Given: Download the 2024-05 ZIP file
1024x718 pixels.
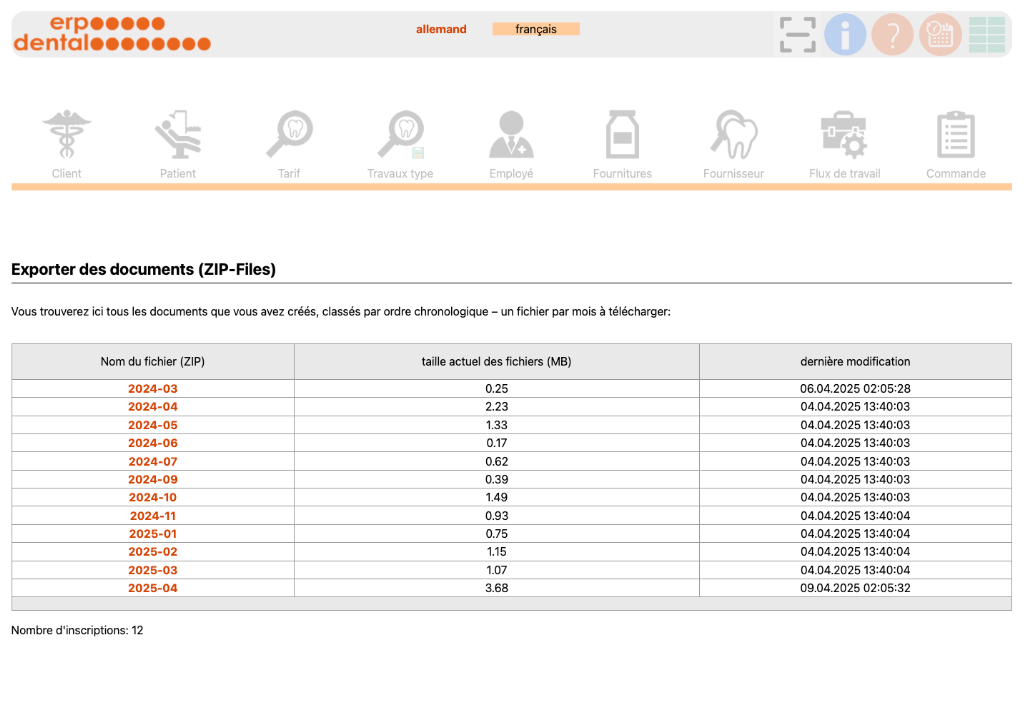Looking at the screenshot, I should (153, 425).
